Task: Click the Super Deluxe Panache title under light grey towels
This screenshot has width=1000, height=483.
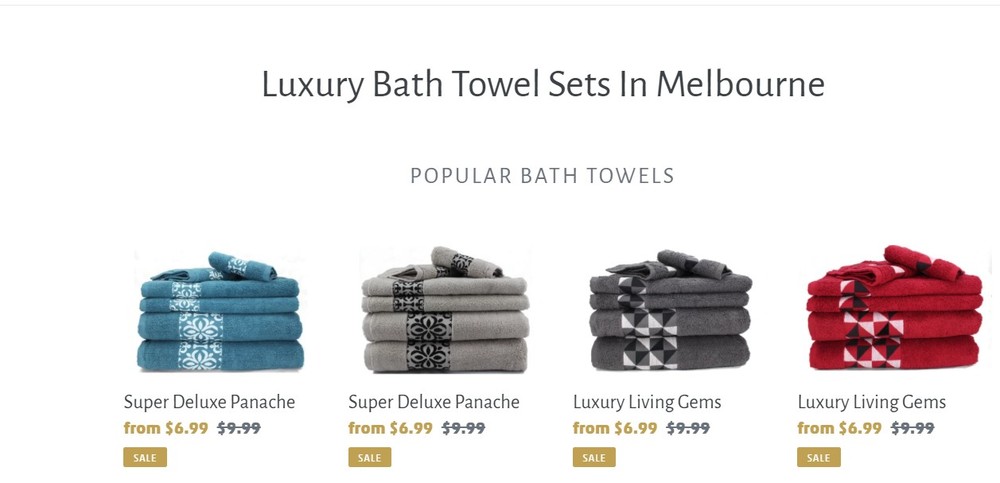Action: [434, 402]
